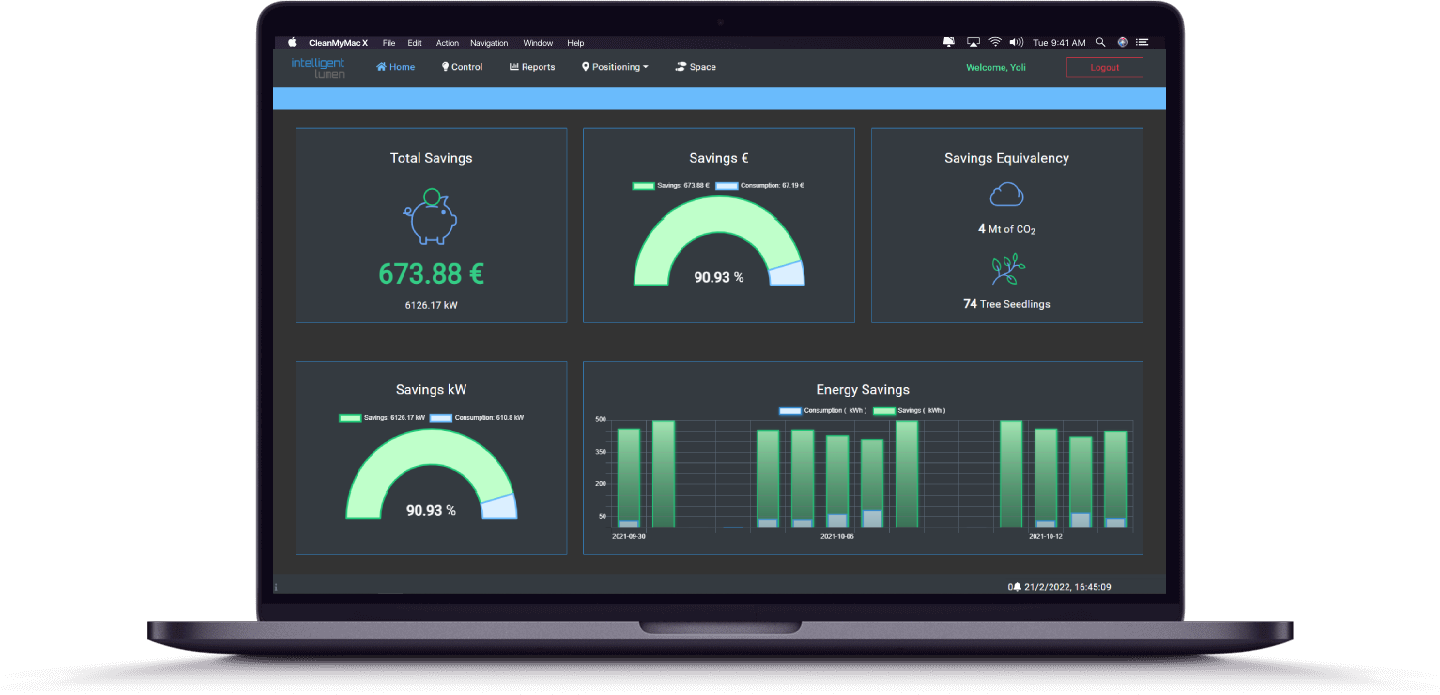Click the 2021-10-12 axis date label
The width and height of the screenshot is (1440, 695).
1045,537
